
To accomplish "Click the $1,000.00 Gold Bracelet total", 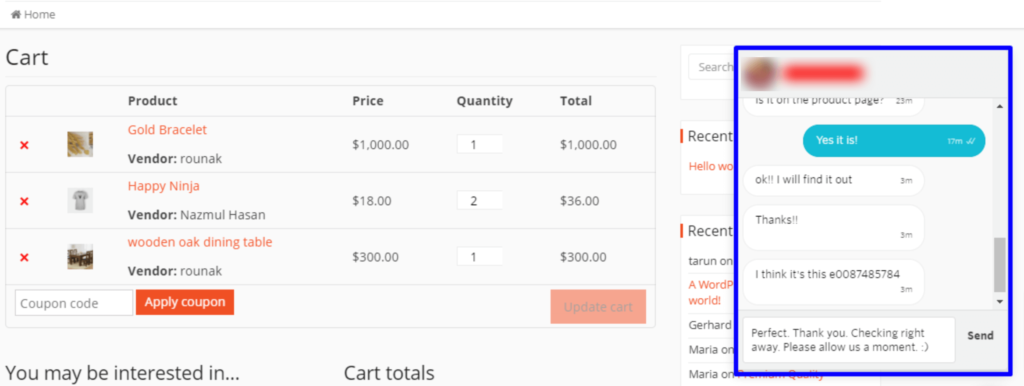I will point(588,145).
